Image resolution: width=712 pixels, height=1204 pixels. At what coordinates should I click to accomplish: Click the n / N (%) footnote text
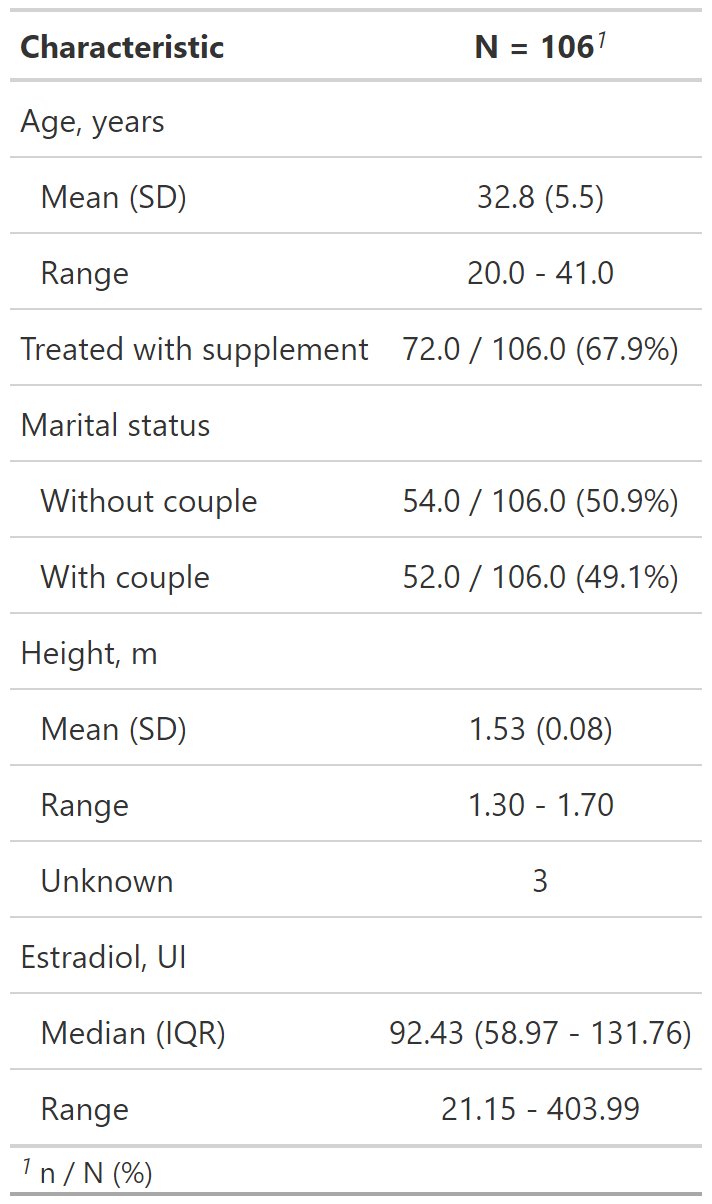click(x=96, y=1173)
